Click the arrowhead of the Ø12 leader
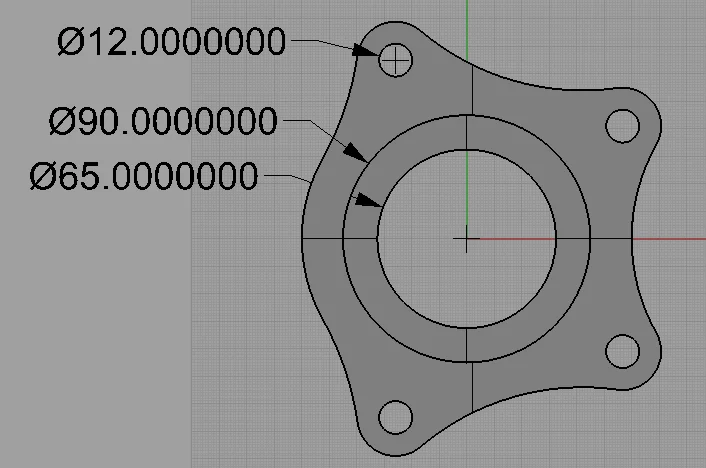 365,50
